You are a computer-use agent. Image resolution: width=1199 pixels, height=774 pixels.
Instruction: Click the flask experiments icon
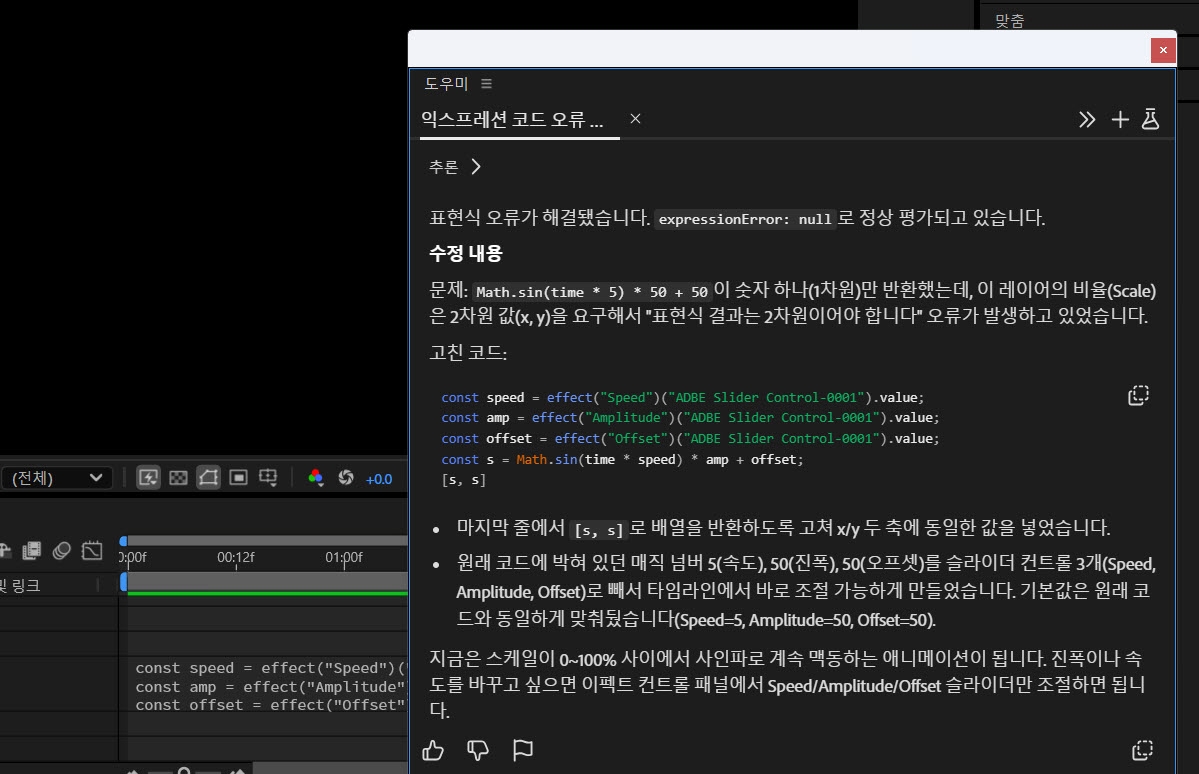(1150, 119)
